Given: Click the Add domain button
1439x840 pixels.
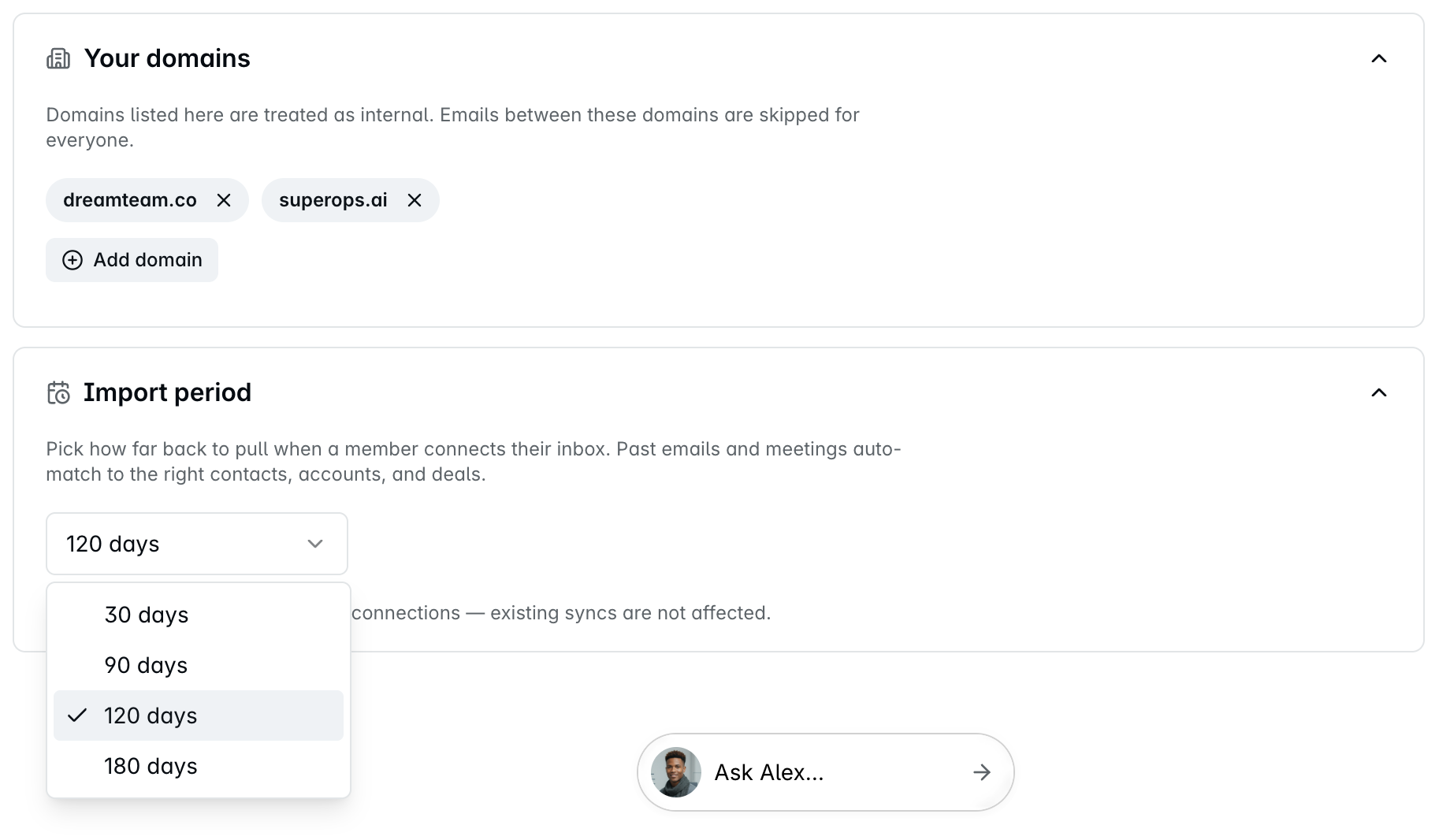Looking at the screenshot, I should (132, 260).
